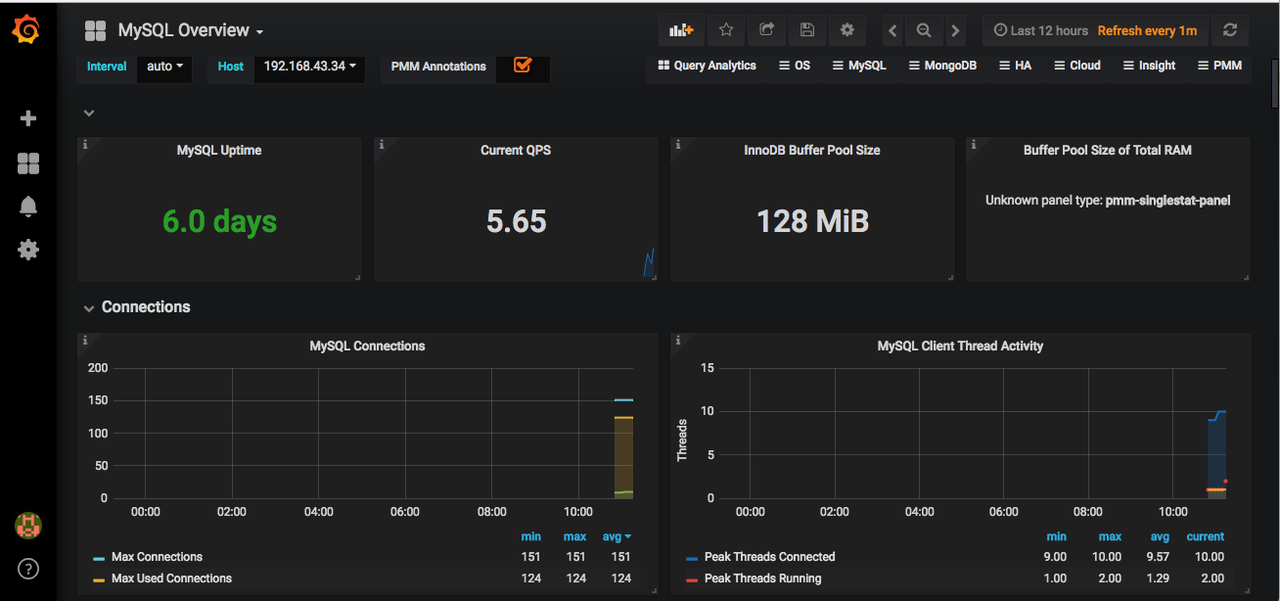Collapse the unnamed top row chevron
The width and height of the screenshot is (1280, 601).
tap(89, 113)
